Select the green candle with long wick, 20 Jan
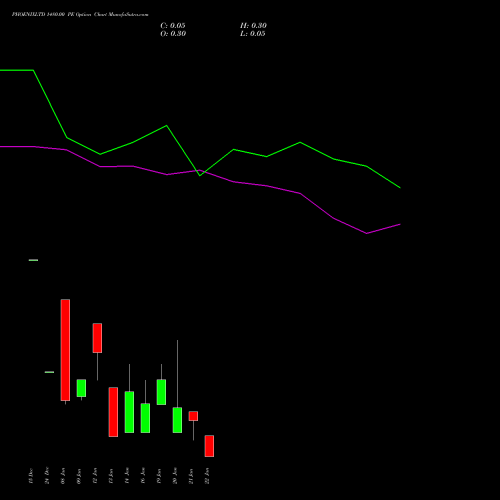 pos(177,420)
